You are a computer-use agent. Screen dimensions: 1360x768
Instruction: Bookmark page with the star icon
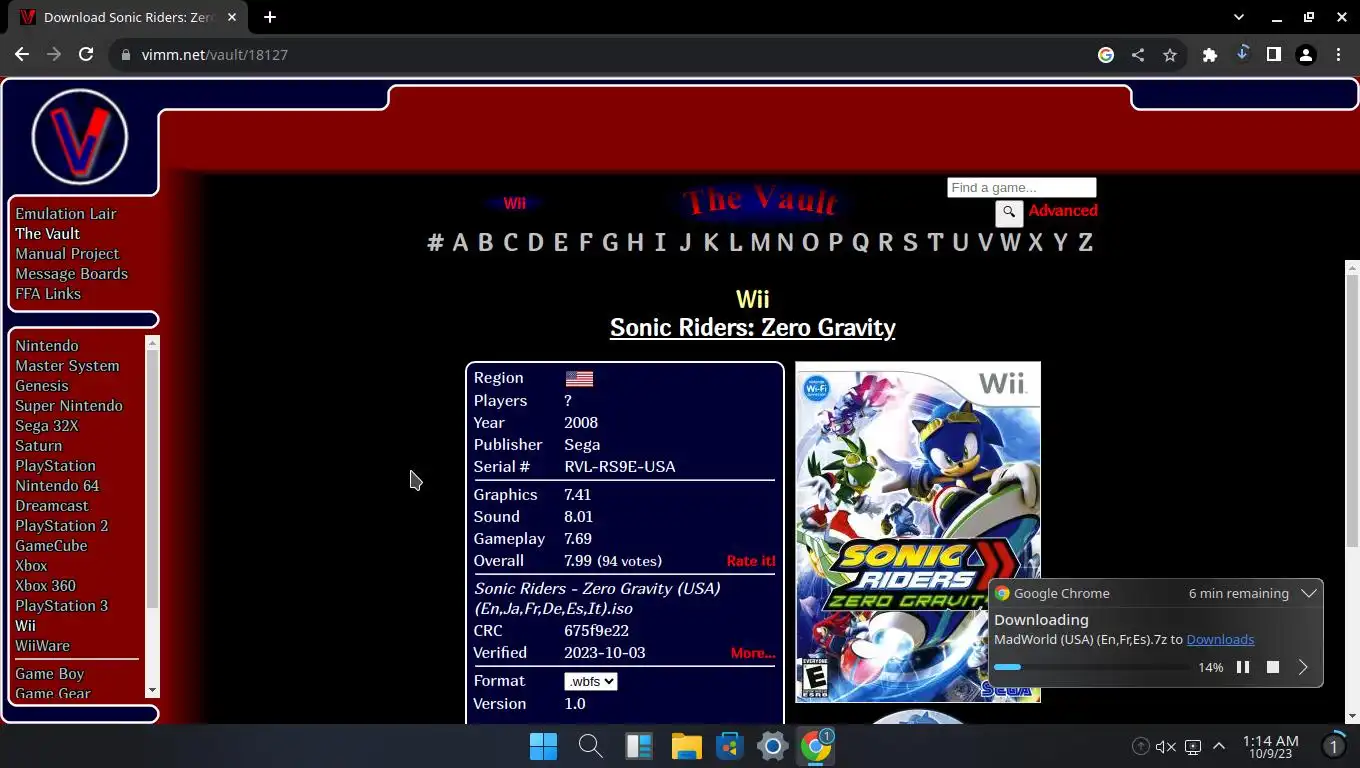coord(1170,55)
